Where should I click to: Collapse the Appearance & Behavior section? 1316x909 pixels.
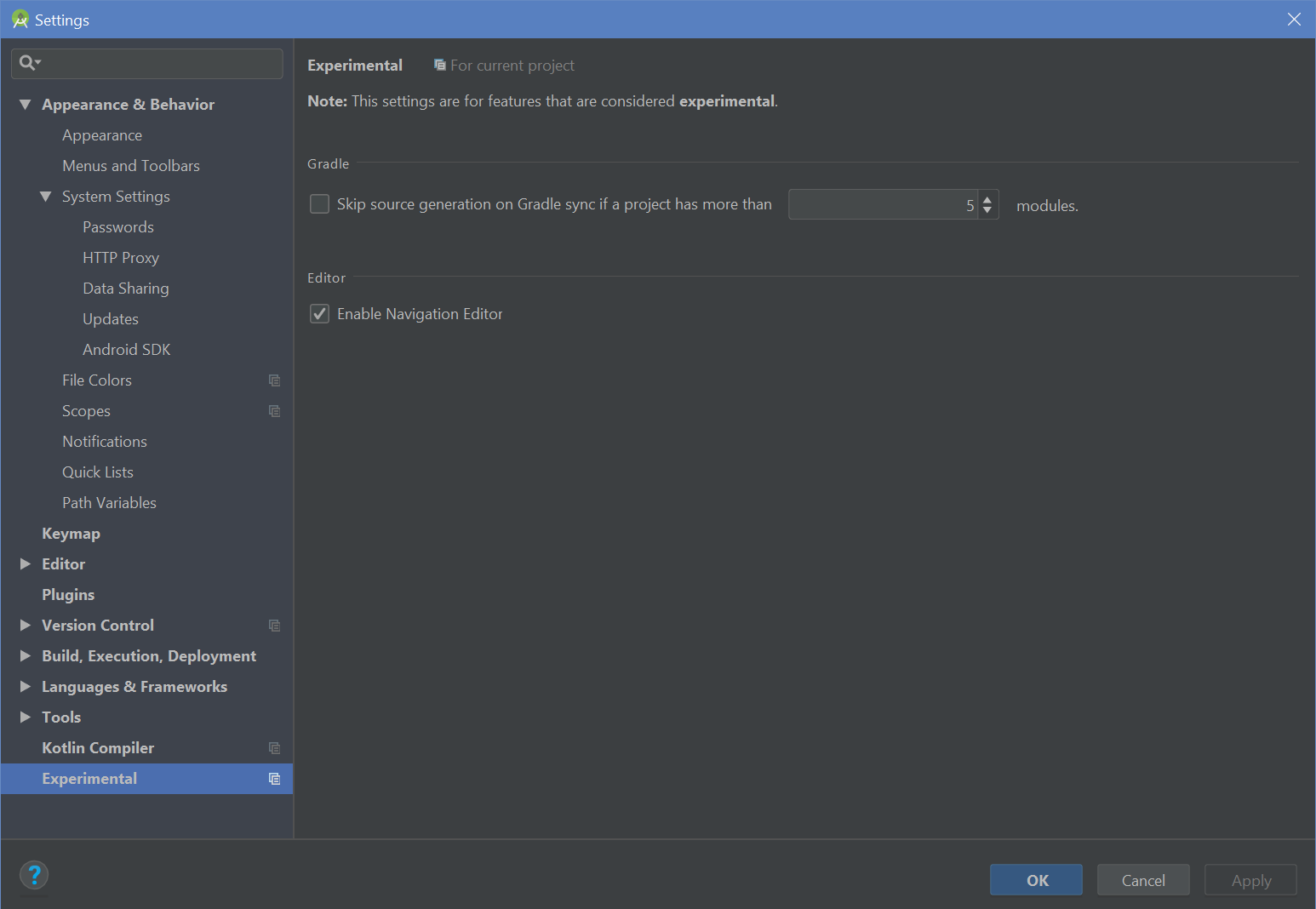pos(26,105)
